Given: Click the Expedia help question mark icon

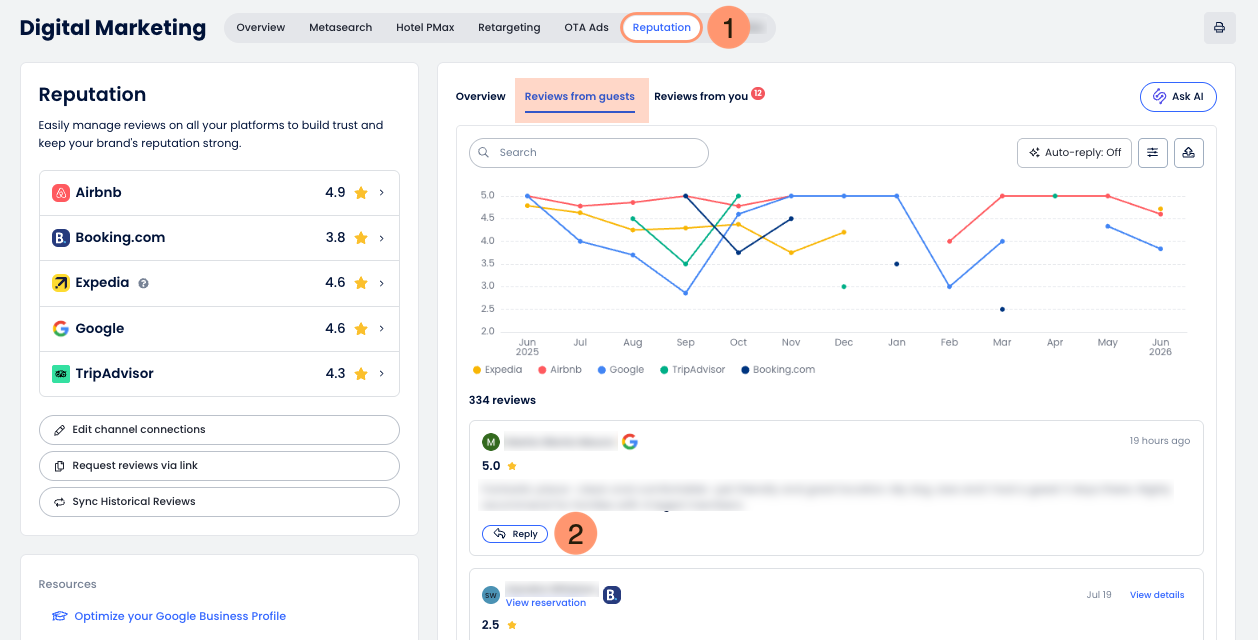Looking at the screenshot, I should coord(143,283).
